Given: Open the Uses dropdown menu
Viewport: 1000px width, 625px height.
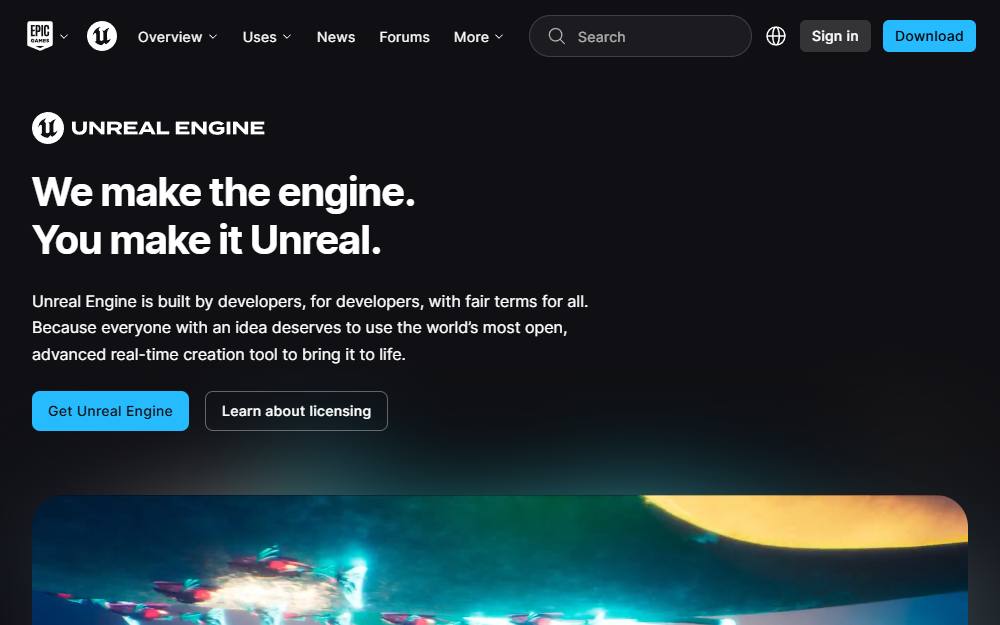Looking at the screenshot, I should click(267, 37).
